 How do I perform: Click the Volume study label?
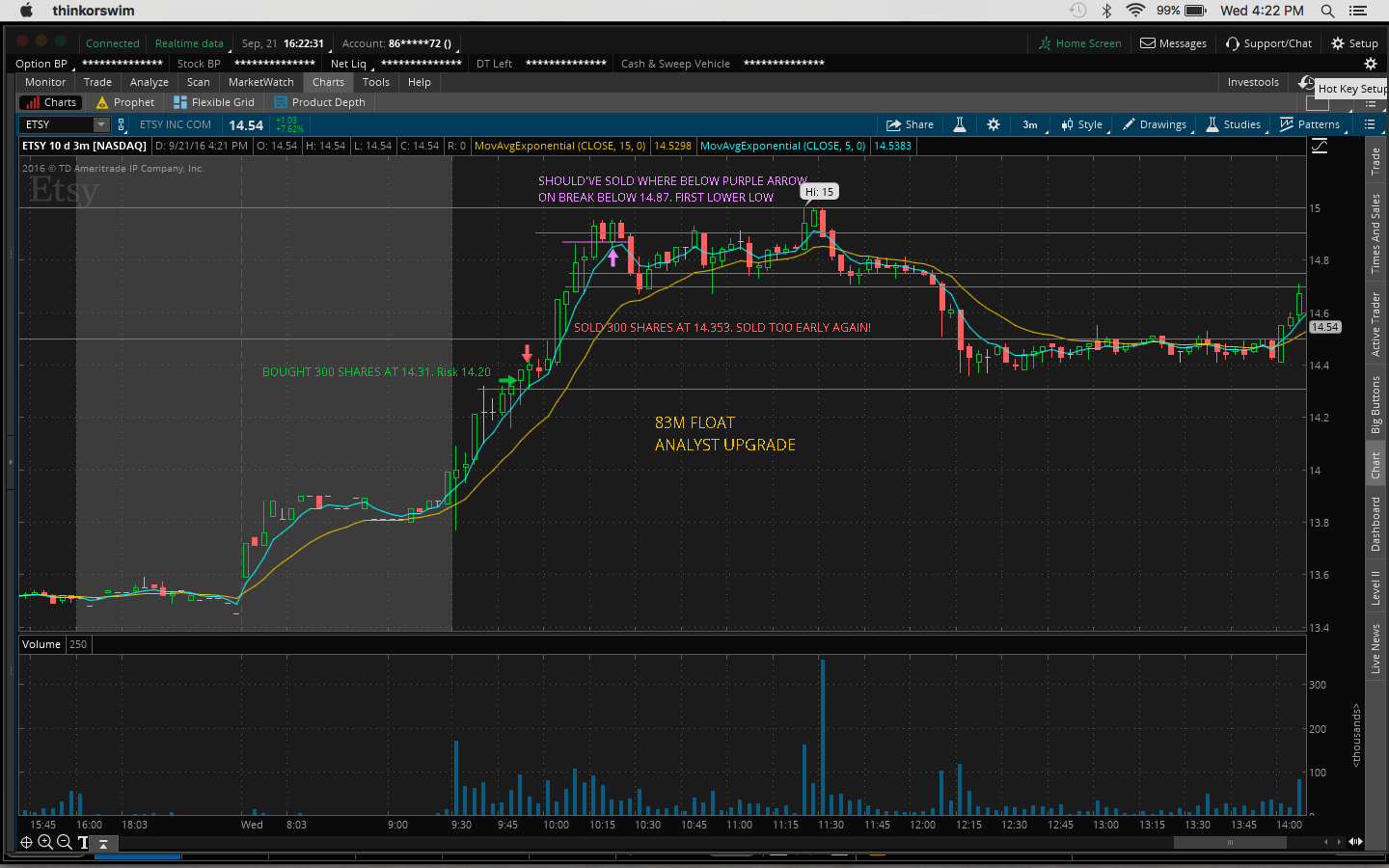point(41,644)
